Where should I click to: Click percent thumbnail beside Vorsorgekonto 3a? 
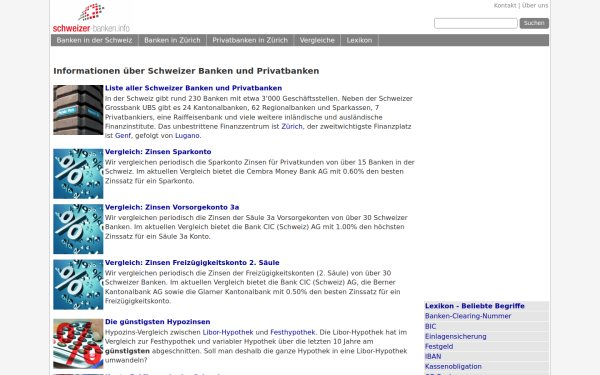pos(78,229)
